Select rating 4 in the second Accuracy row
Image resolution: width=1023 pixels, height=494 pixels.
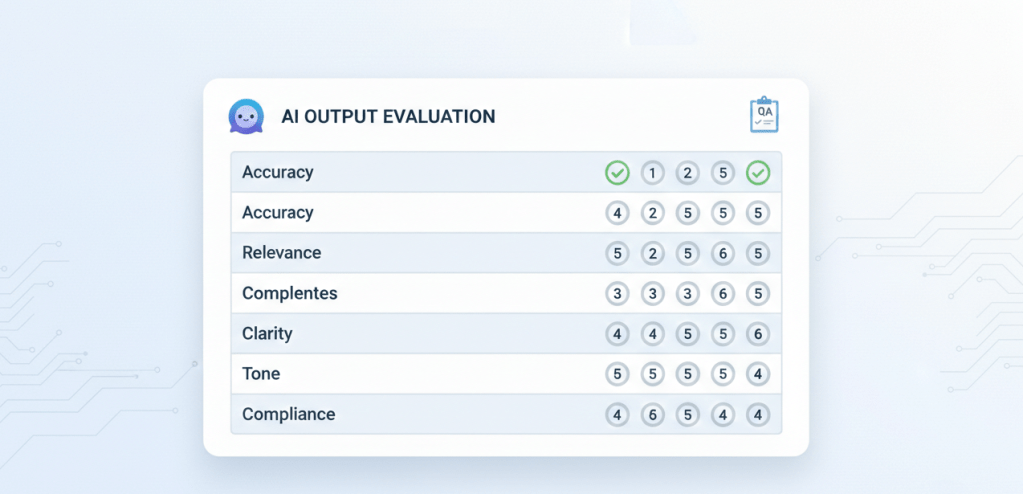(x=617, y=213)
